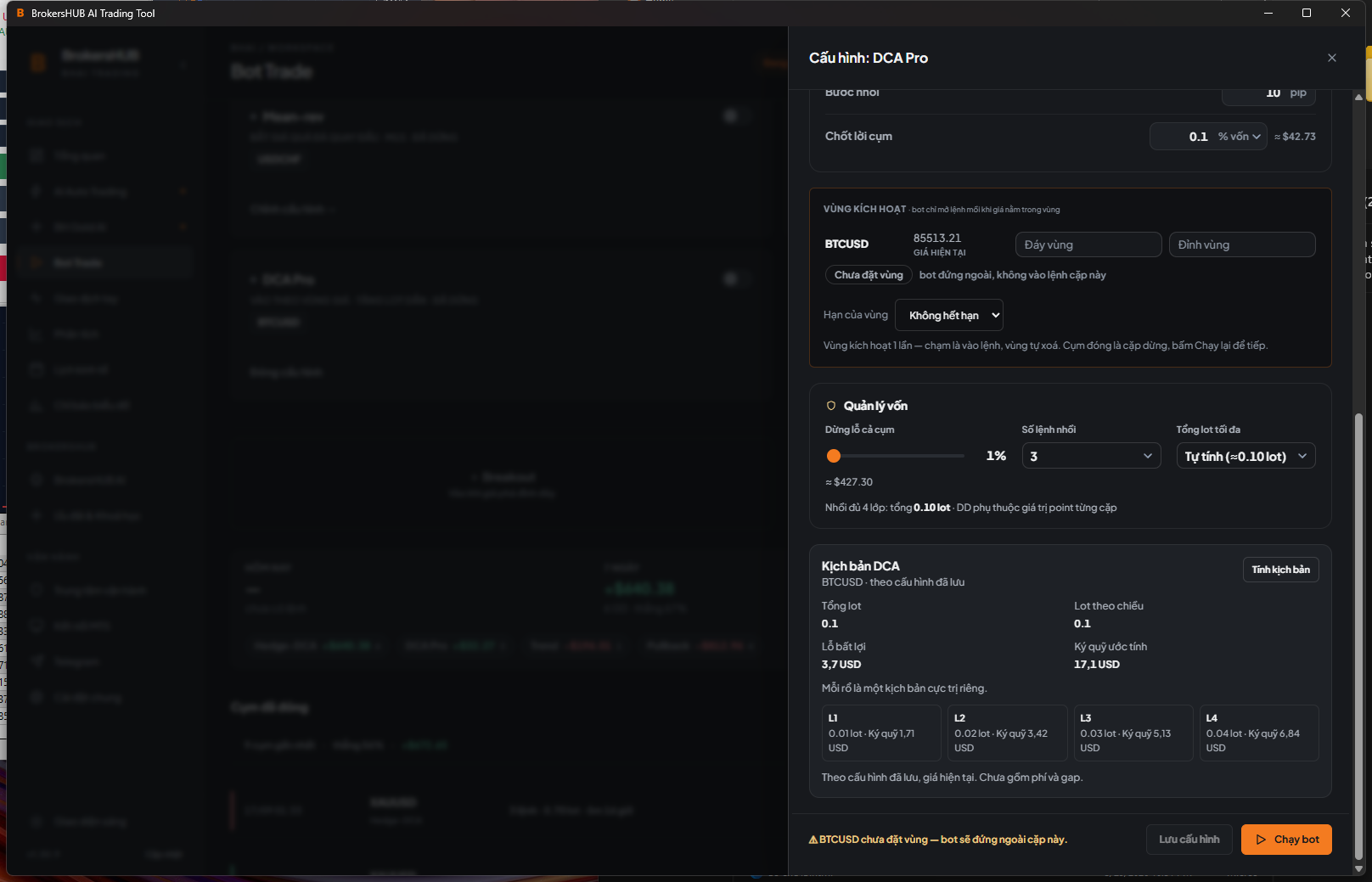This screenshot has height=882, width=1372.
Task: Click the BTCUSD symbol label
Action: 846,244
